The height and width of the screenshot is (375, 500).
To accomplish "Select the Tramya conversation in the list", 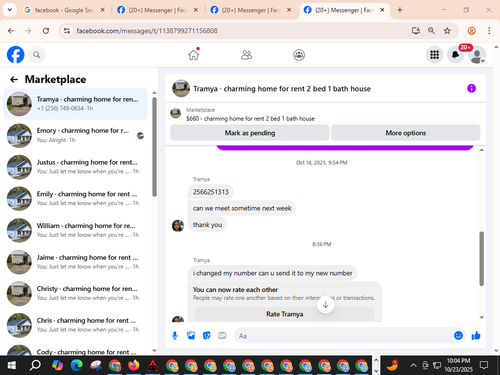I will [x=75, y=104].
